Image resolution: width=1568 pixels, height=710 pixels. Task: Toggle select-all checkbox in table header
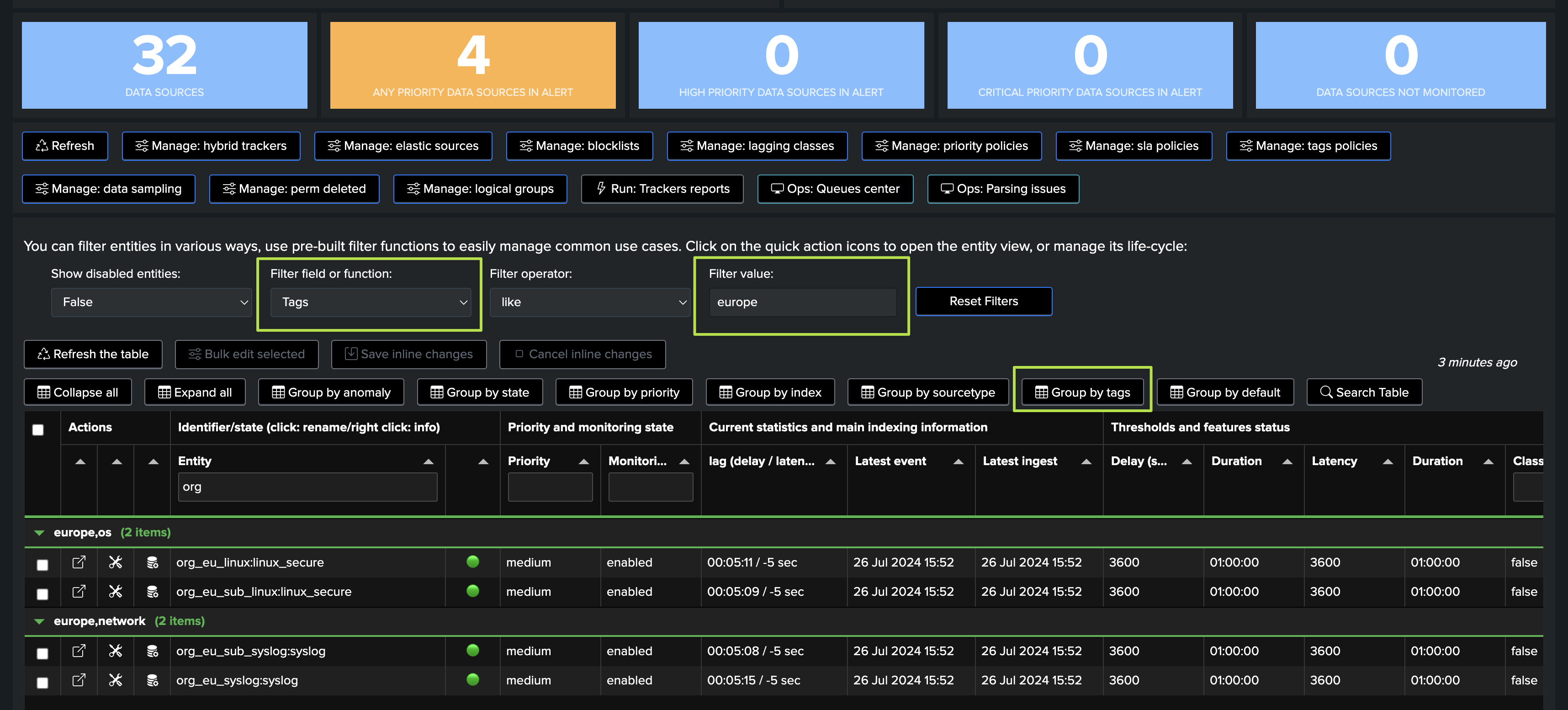(38, 430)
